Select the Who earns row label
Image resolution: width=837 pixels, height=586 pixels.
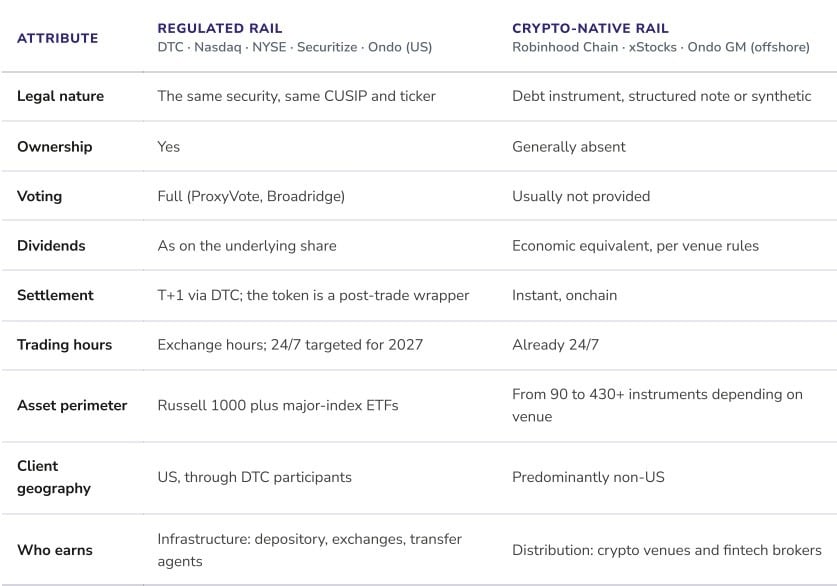tap(55, 550)
